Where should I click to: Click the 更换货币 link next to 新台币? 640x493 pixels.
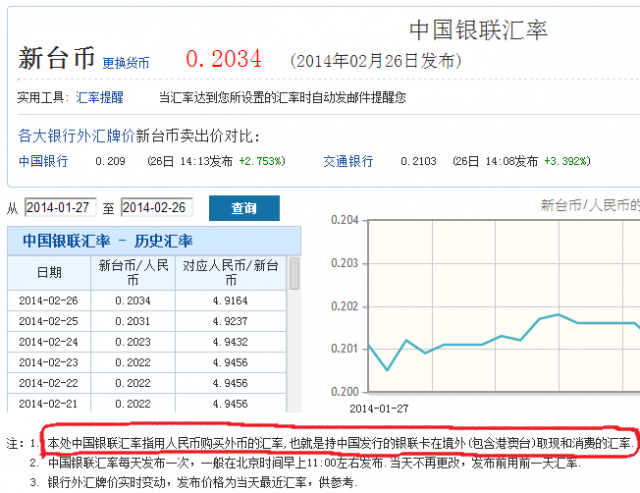(x=126, y=63)
